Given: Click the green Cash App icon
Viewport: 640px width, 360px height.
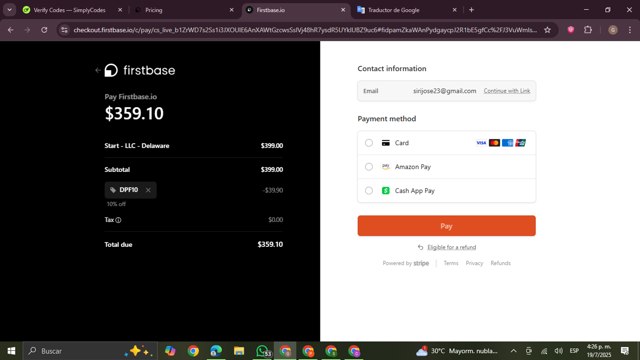Looking at the screenshot, I should (x=386, y=191).
